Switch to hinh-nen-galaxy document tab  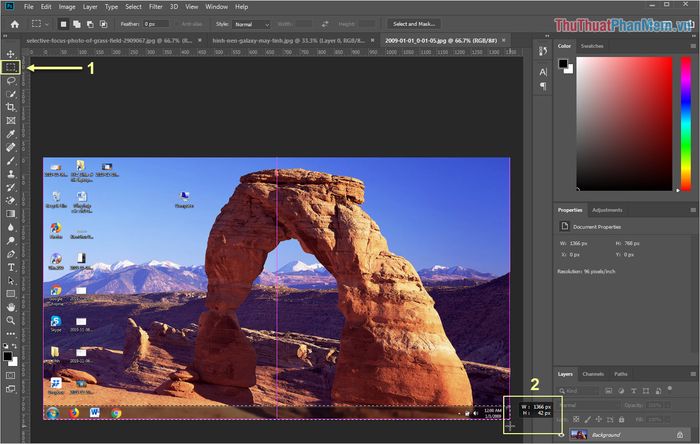[x=288, y=40]
